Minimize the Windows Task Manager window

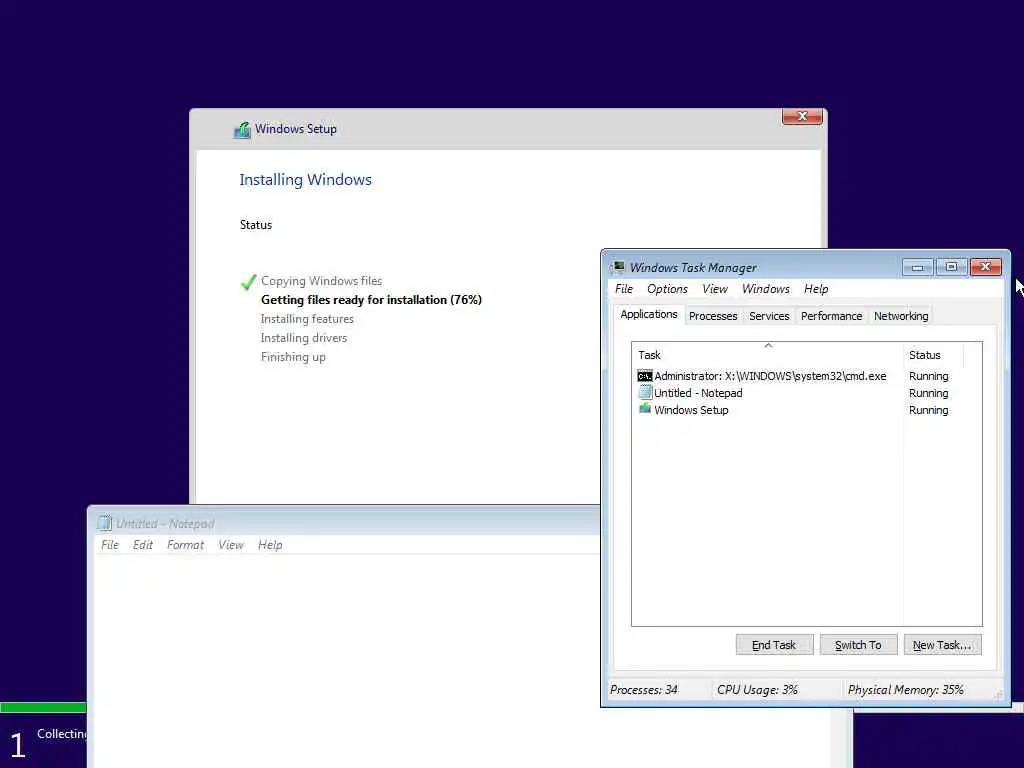pyautogui.click(x=918, y=267)
